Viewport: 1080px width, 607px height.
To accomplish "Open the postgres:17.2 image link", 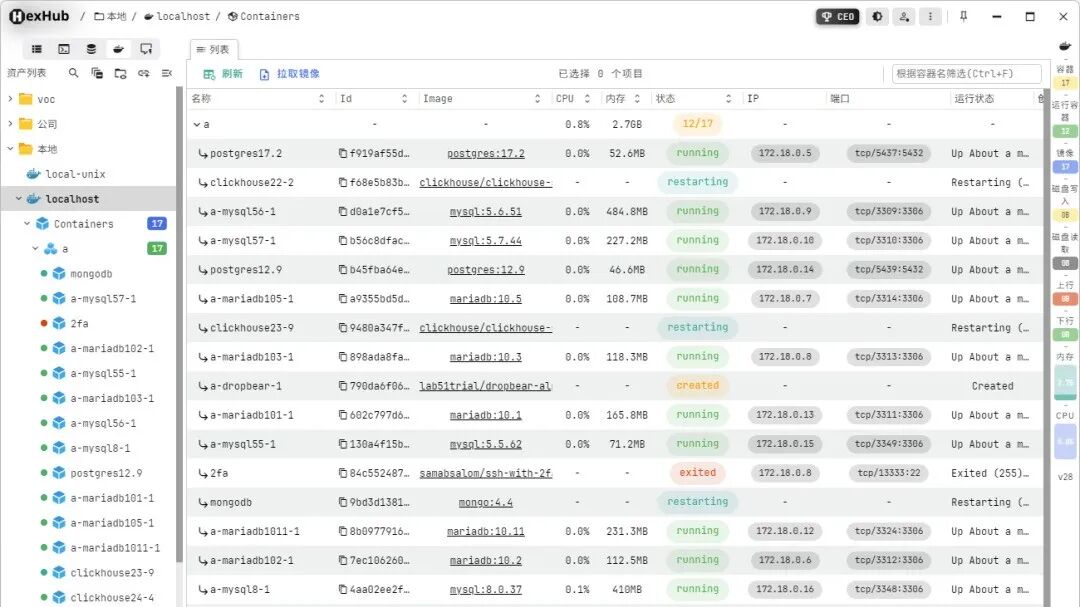I will click(486, 154).
